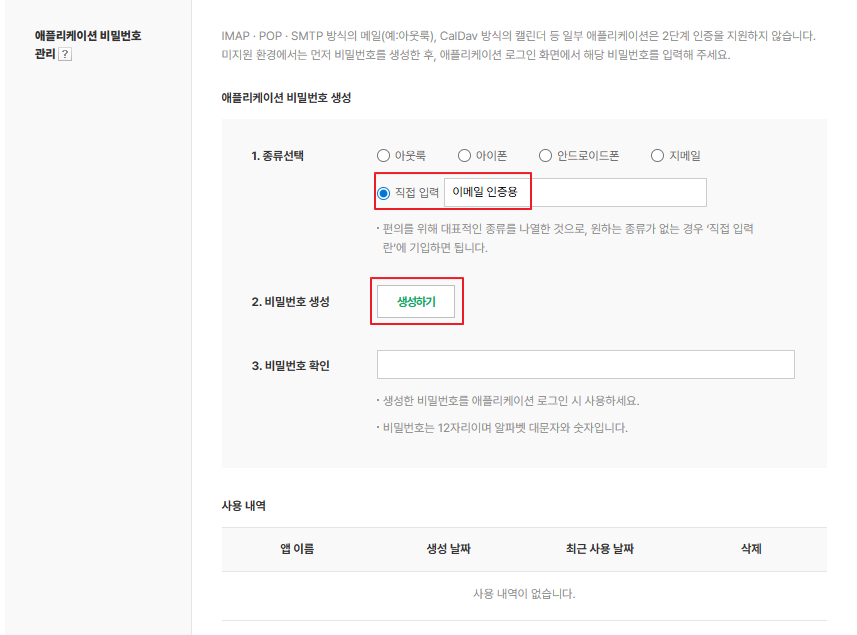Screen dimensions: 857x635
Task: Click the 사용 내역 heading
Action: [x=243, y=505]
